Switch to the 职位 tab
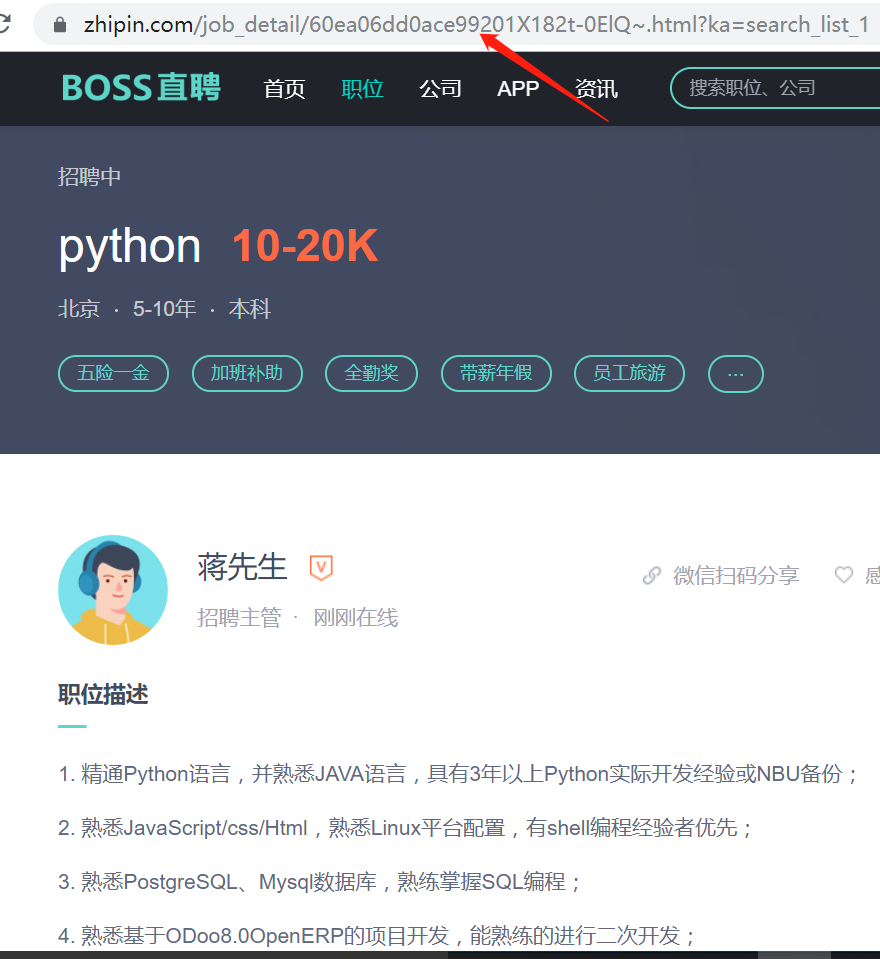 click(362, 88)
